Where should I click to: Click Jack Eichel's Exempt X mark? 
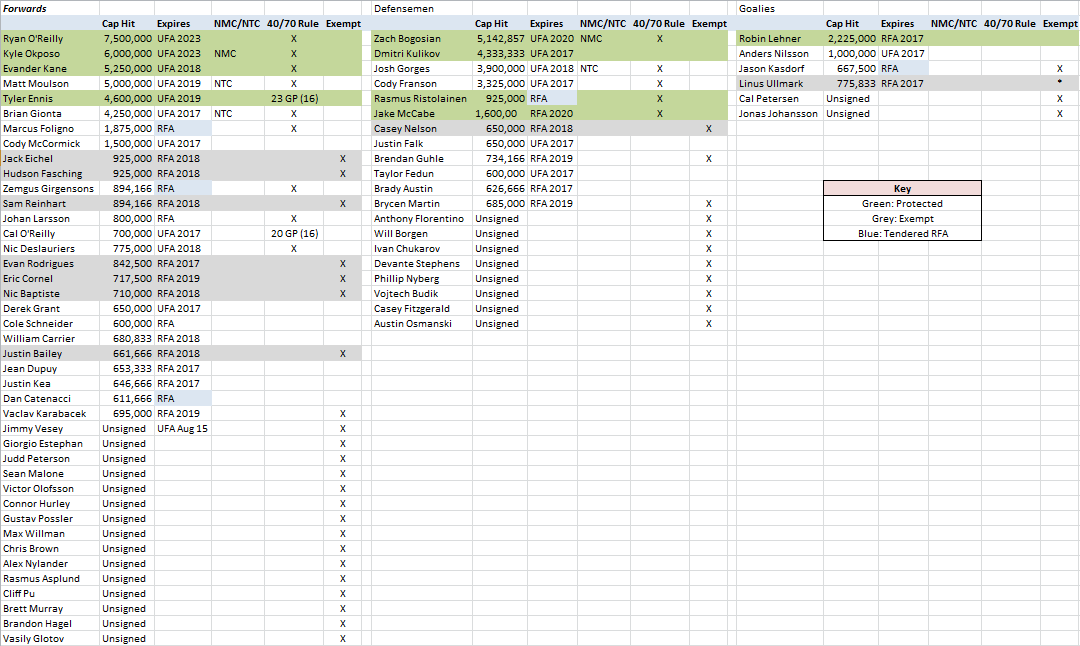[x=342, y=159]
